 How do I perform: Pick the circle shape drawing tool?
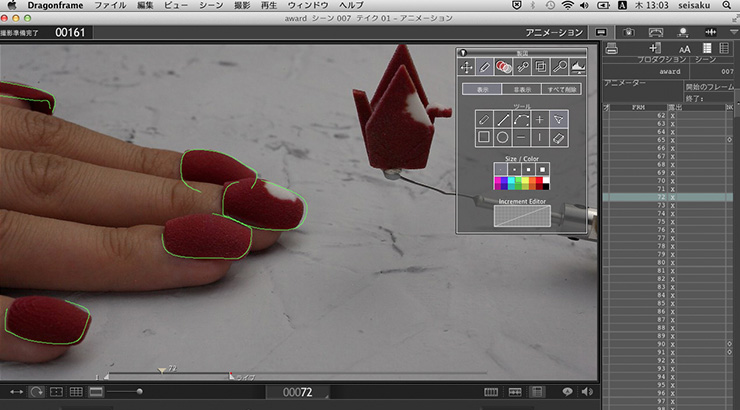503,138
